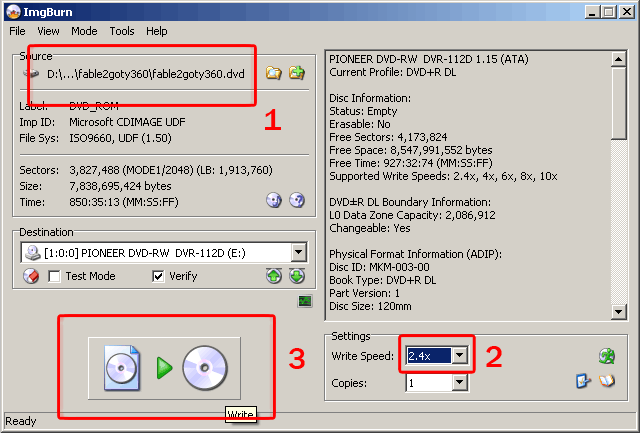Open the image information question-mark icon
Image resolution: width=640 pixels, height=433 pixels.
[297, 200]
